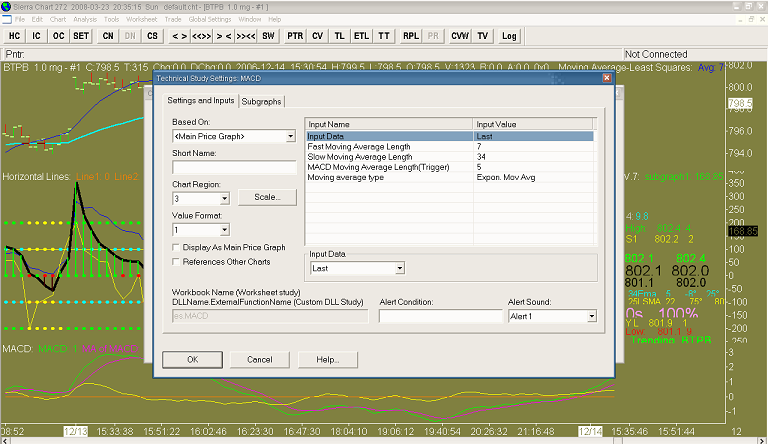Open the Based On dropdown

[290, 136]
